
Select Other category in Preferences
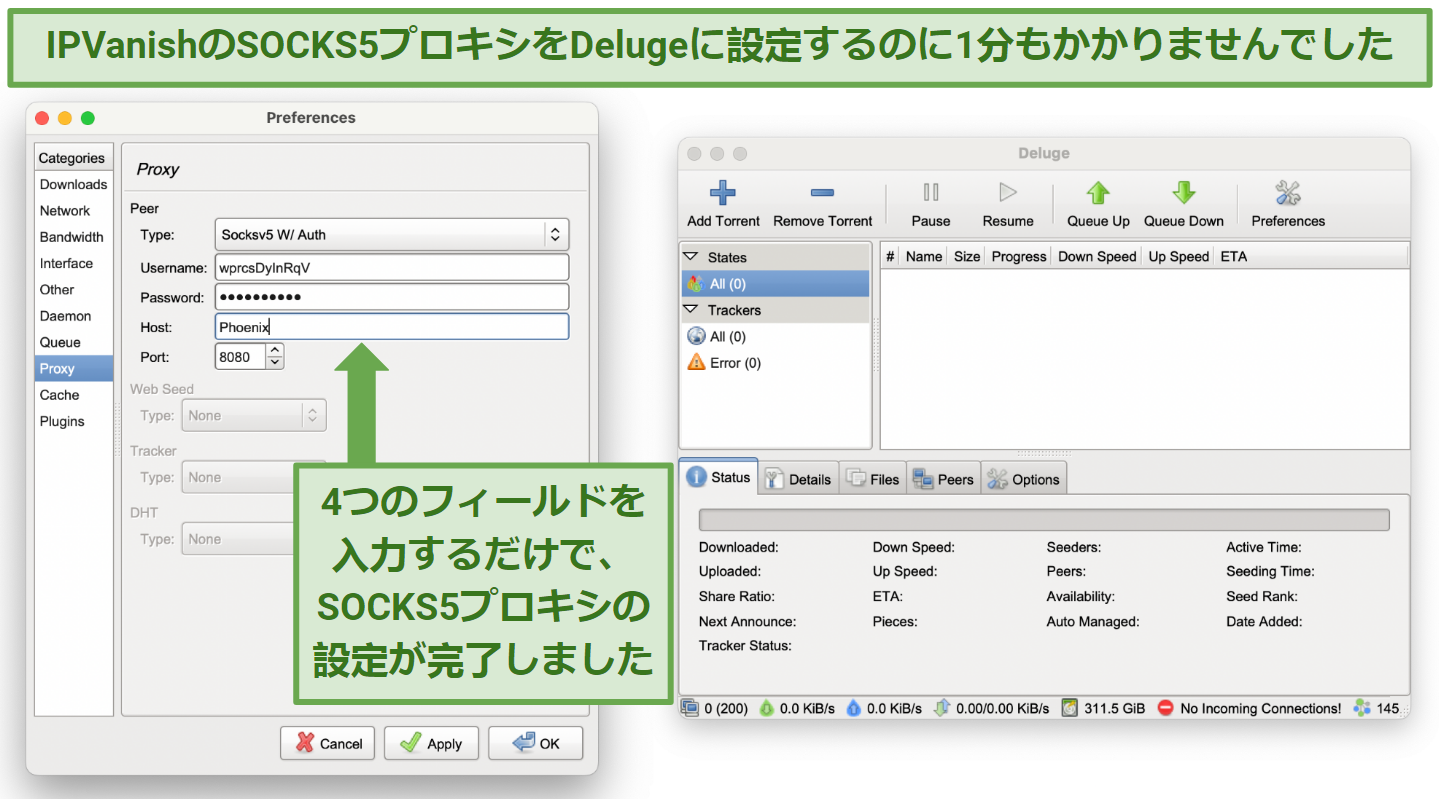click(73, 290)
